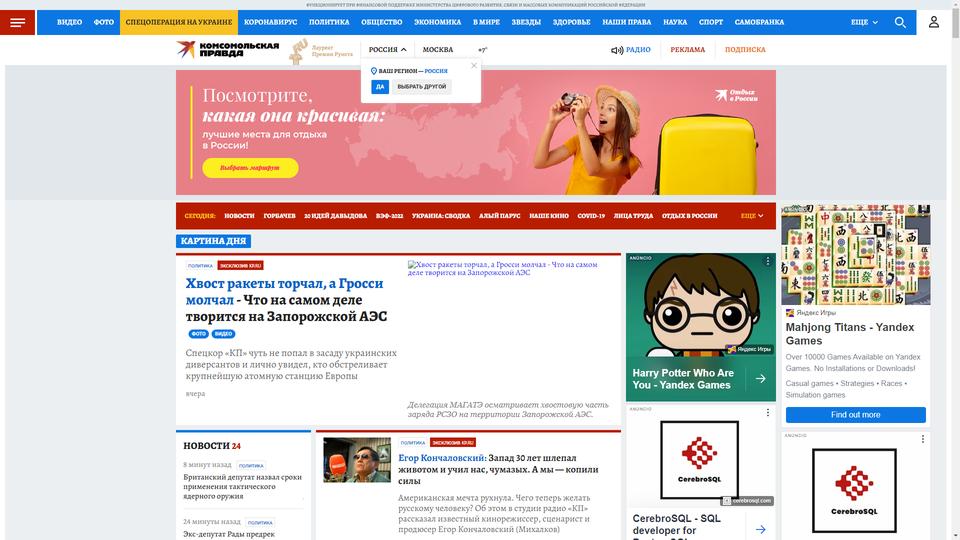Open the radio speaker icon

point(617,50)
